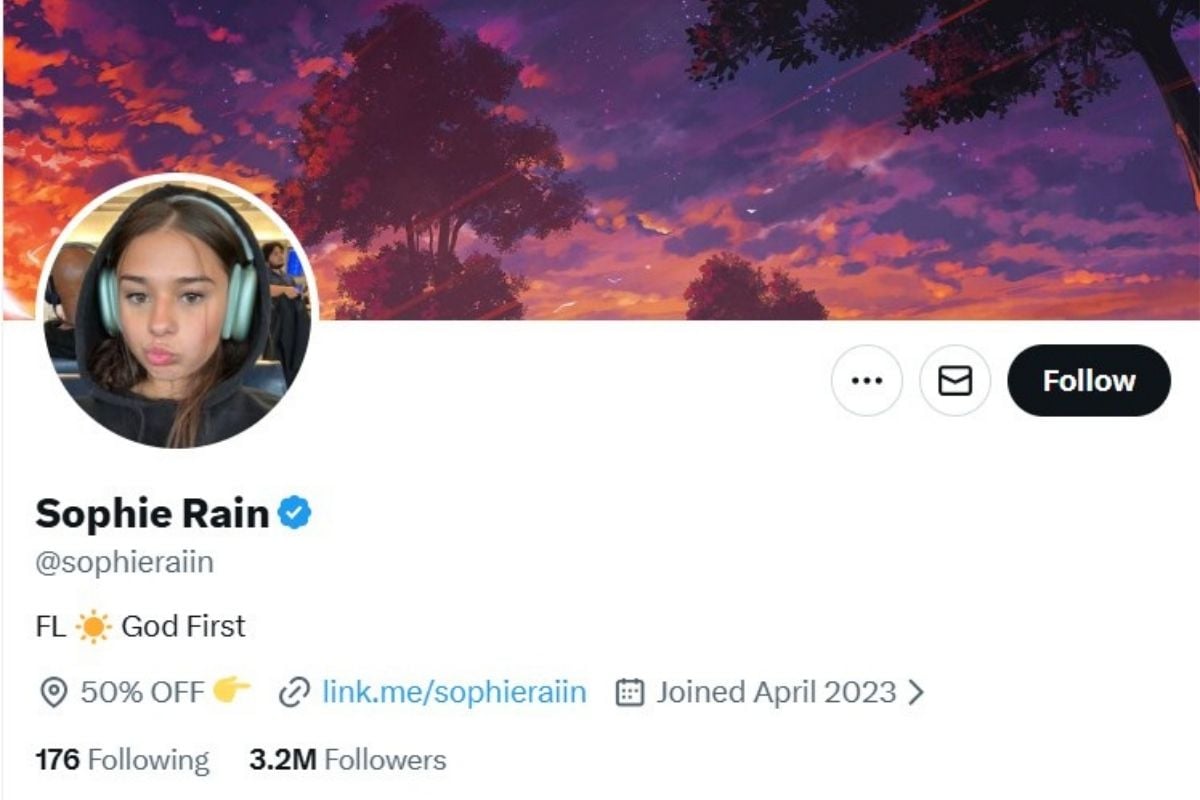Screen dimensions: 1200x800
Task: Click the God First bio text
Action: 183,627
